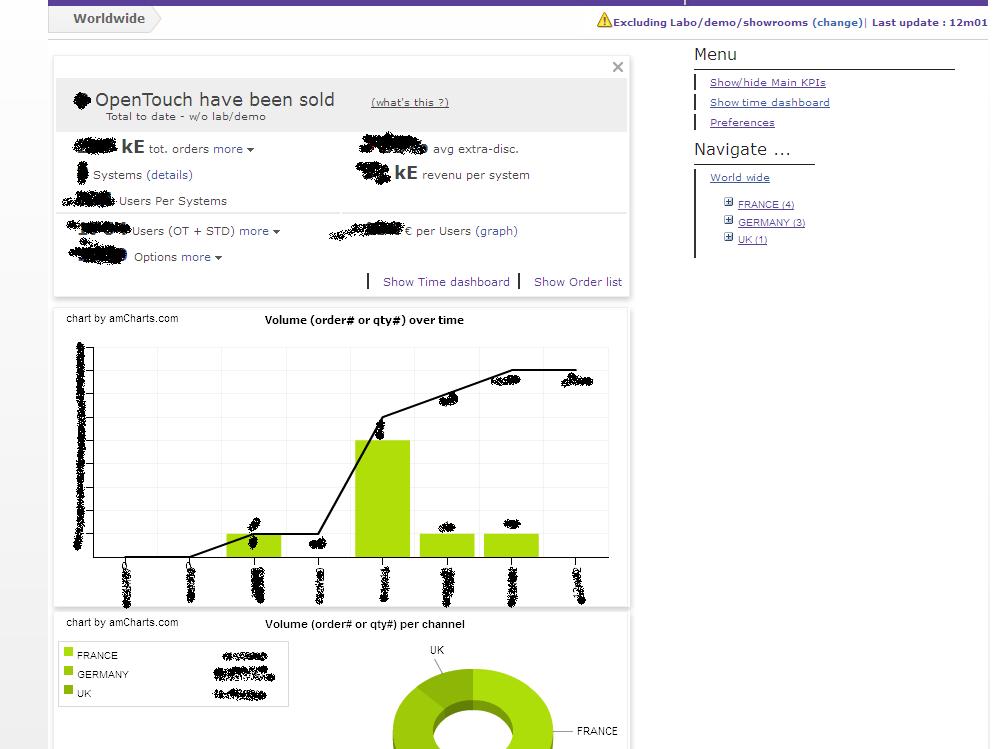Change the Labo/demo exclusion setting
The width and height of the screenshot is (998, 749).
pos(837,22)
